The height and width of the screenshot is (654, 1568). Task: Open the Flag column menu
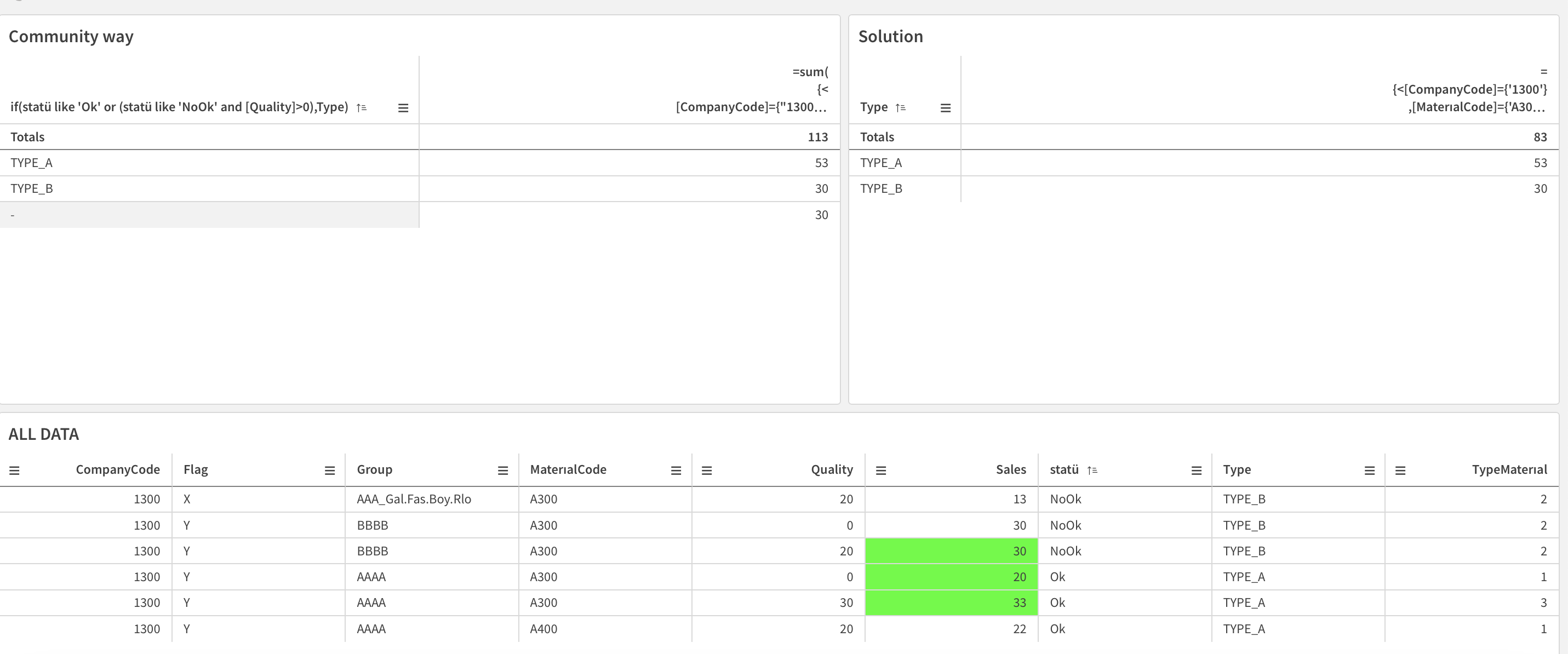(x=329, y=469)
